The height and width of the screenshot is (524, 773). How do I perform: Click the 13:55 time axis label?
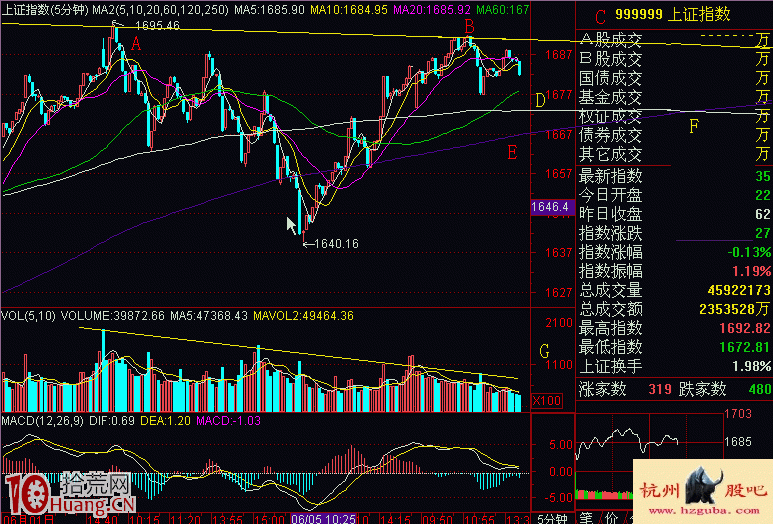click(x=227, y=520)
